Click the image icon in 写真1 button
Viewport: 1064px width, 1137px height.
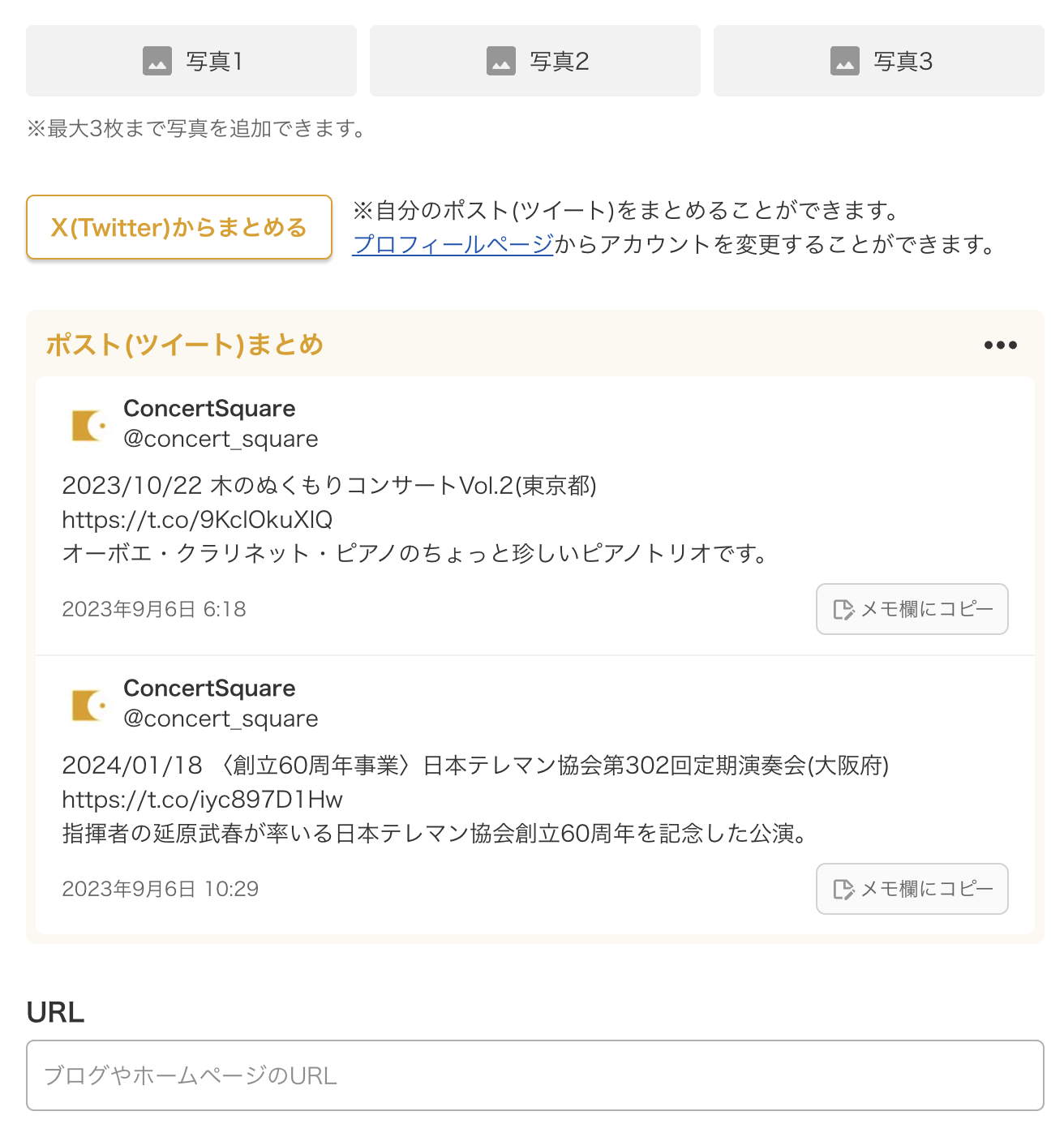(x=157, y=61)
